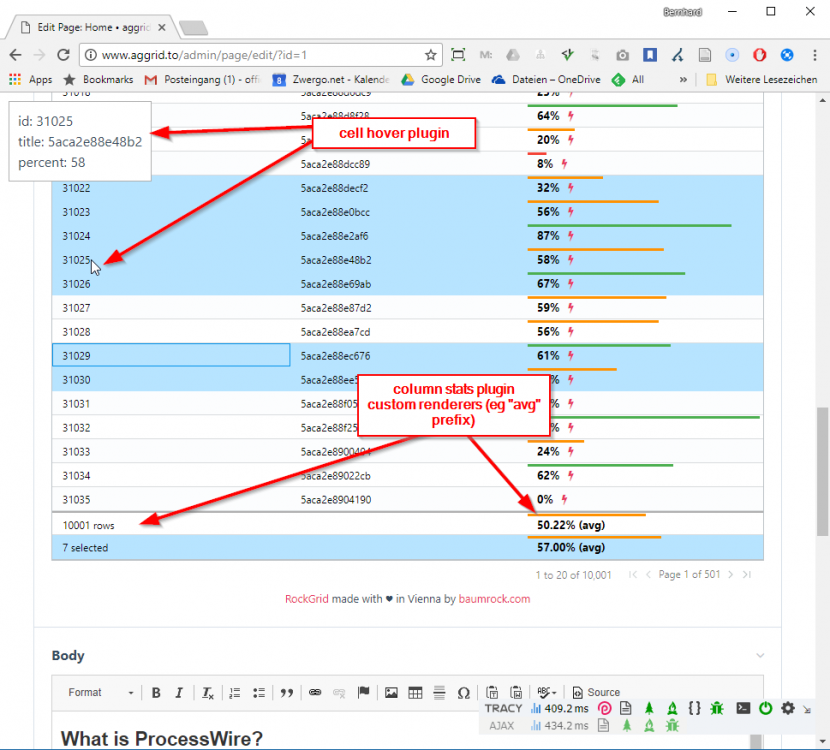Insert special character using the omega icon
The height and width of the screenshot is (750, 830).
coord(463,692)
